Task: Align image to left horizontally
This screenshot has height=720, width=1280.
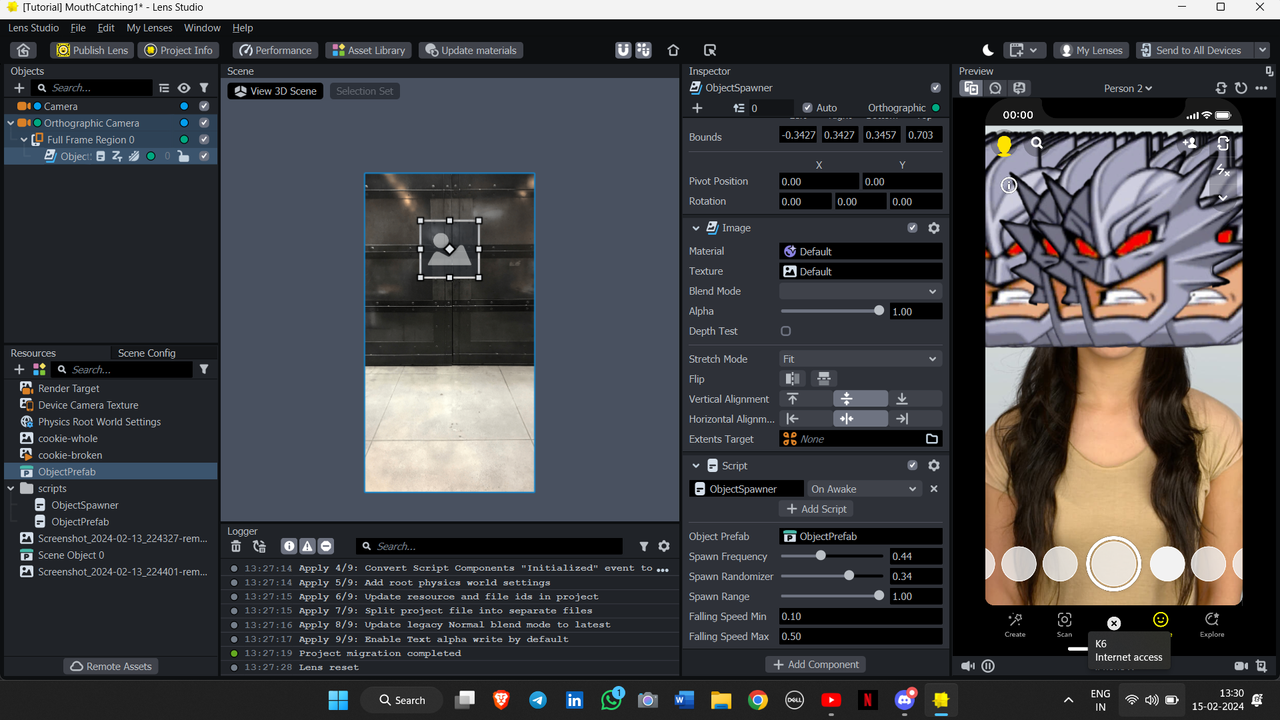Action: click(x=793, y=419)
